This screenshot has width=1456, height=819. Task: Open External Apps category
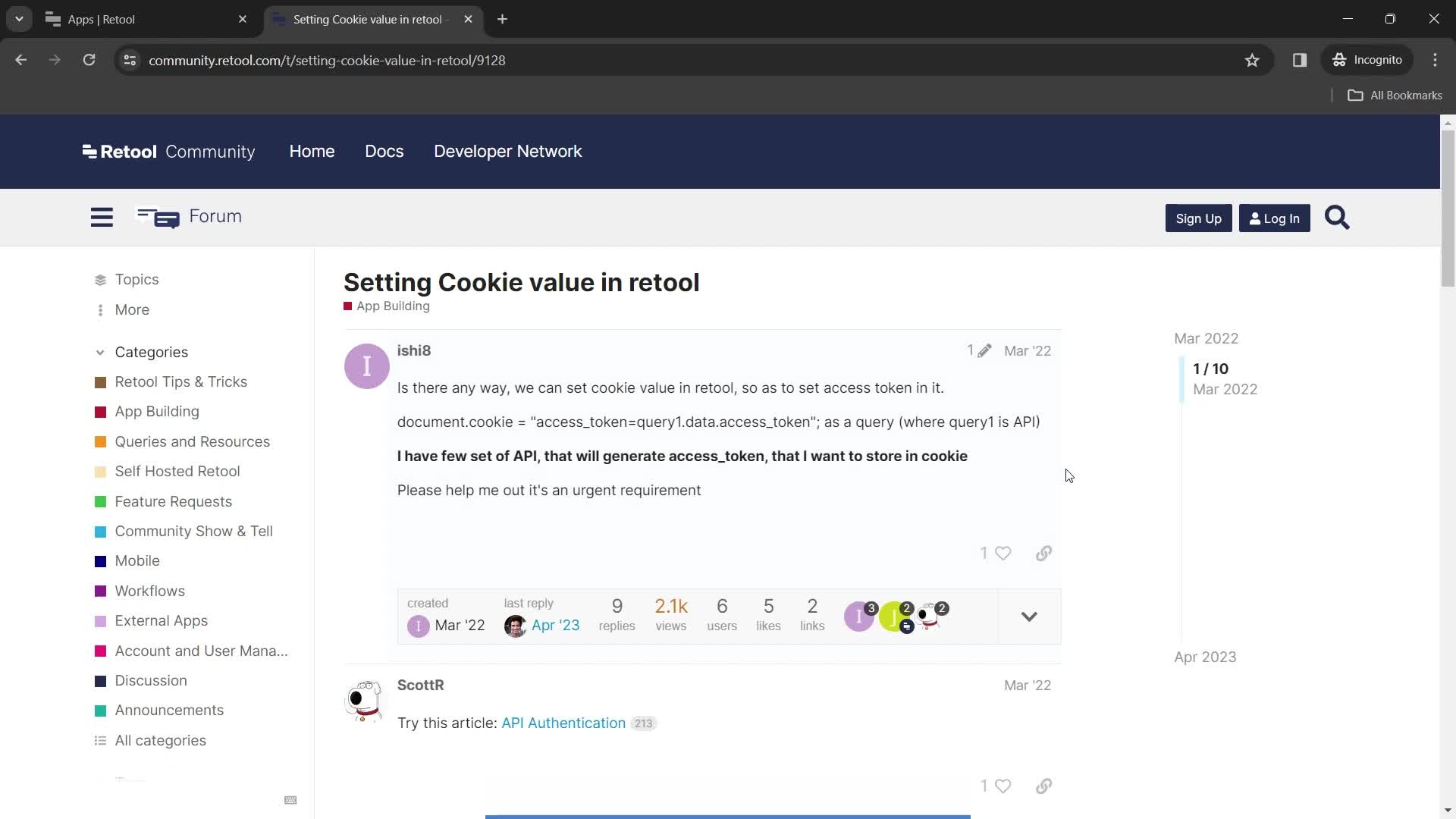point(152,621)
